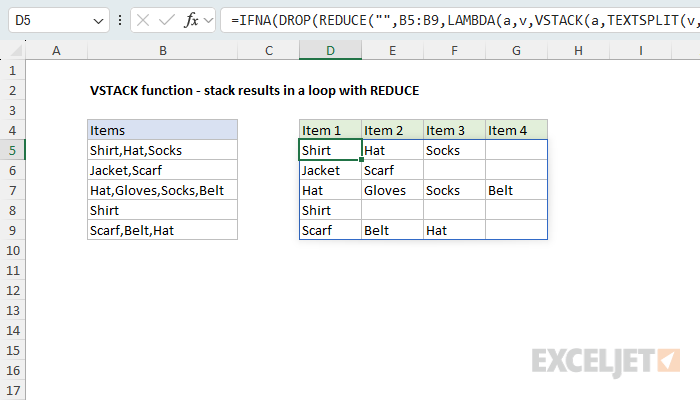The width and height of the screenshot is (700, 400).
Task: Click the title cell 'VSTACK function - stack results'
Action: pos(254,91)
